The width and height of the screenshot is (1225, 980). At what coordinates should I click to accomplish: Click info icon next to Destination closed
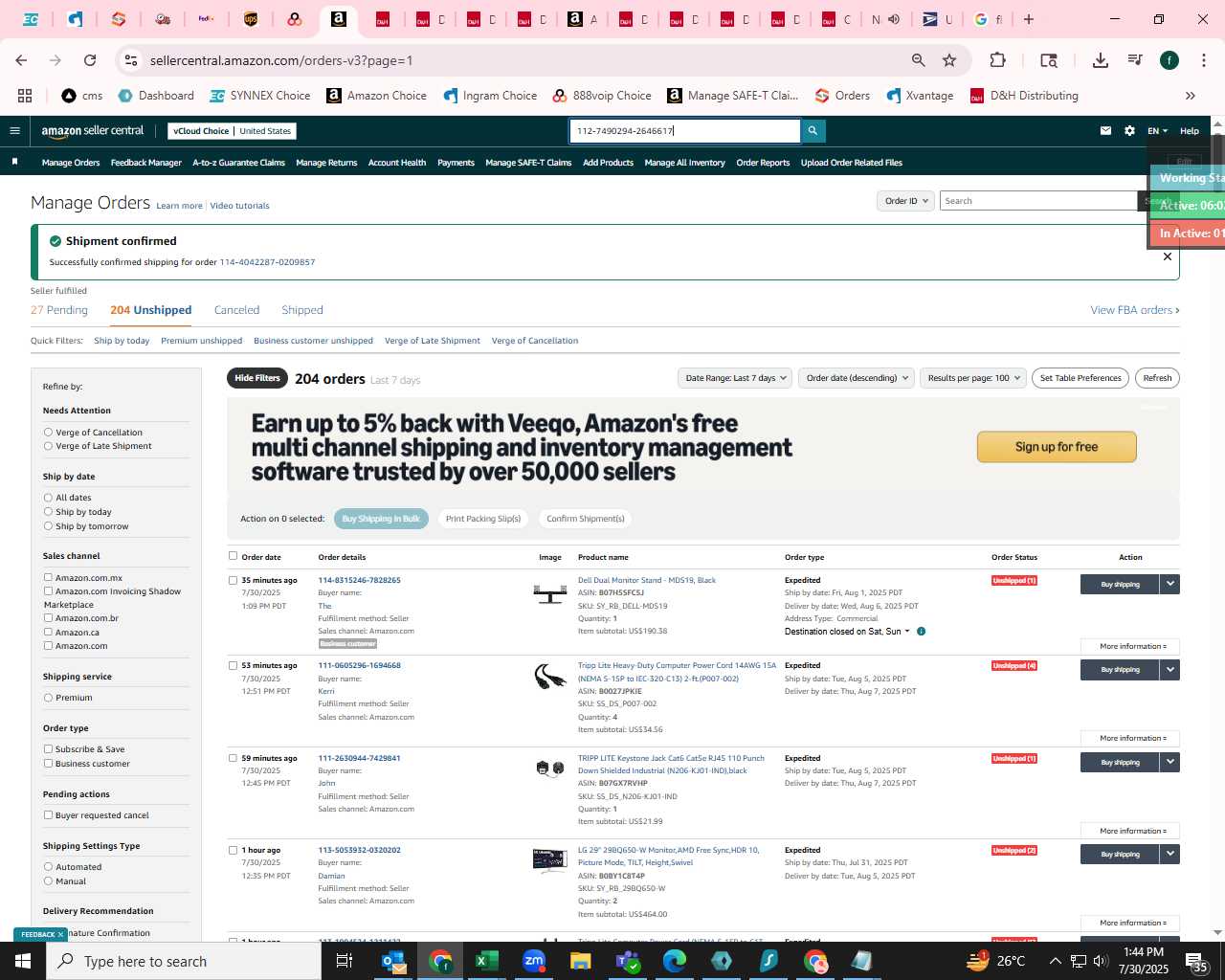click(x=921, y=632)
